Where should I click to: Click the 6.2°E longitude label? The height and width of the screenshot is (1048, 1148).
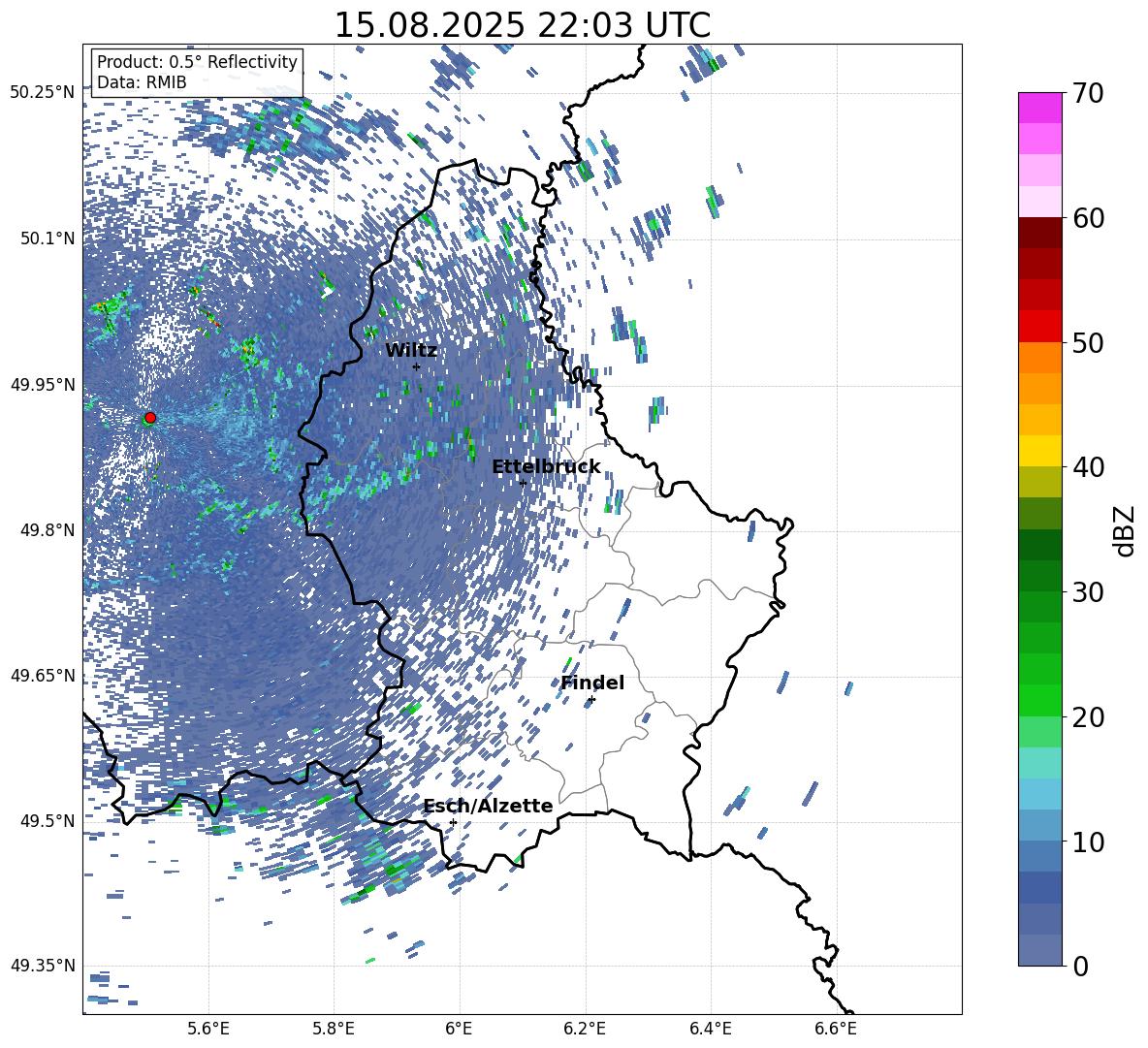click(585, 1029)
